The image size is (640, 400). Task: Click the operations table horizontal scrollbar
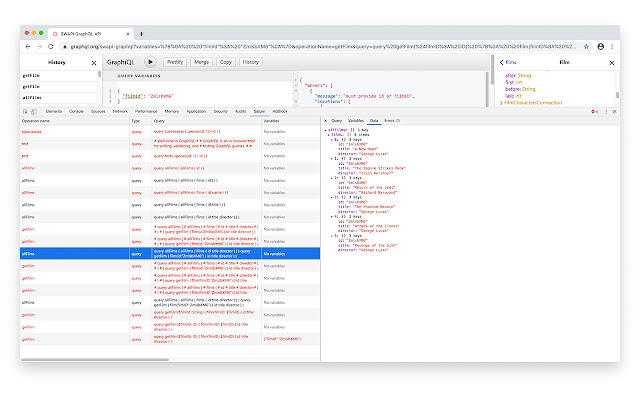tap(95, 360)
